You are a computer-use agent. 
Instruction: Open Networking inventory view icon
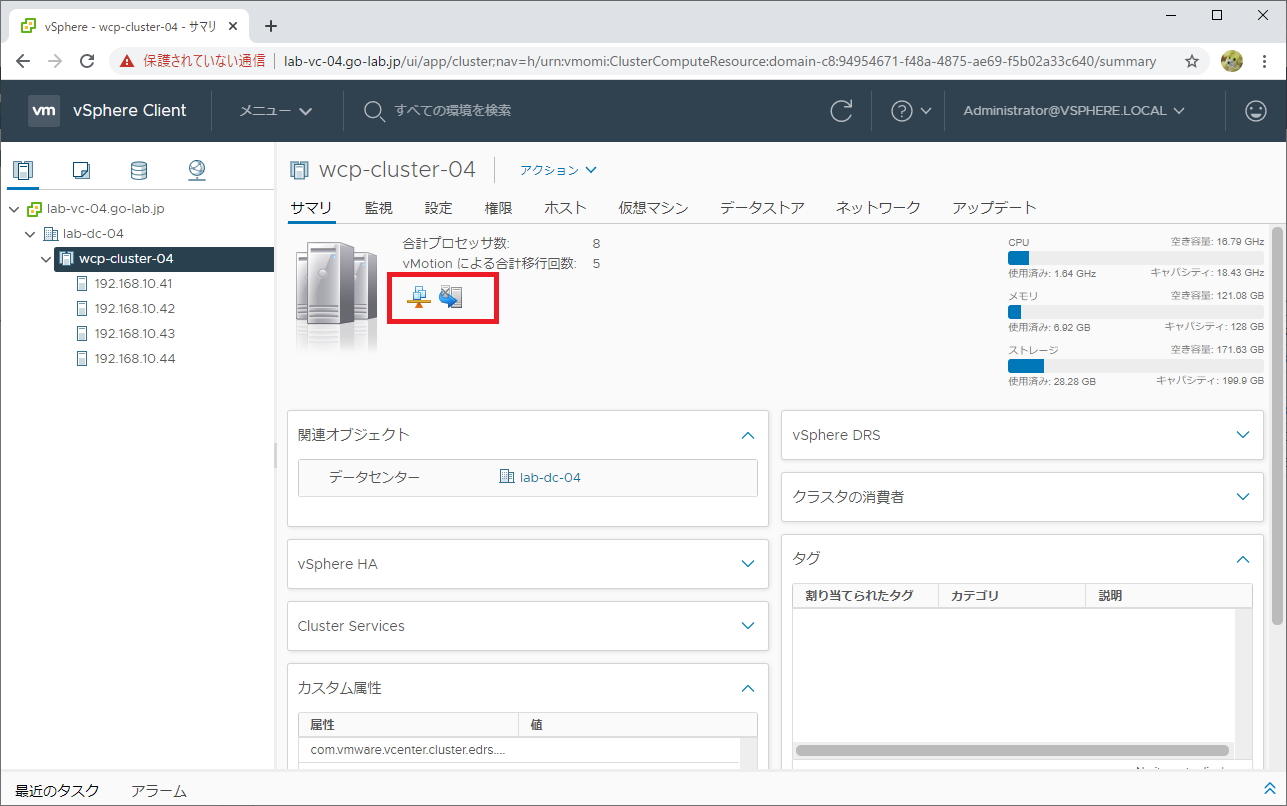[x=197, y=170]
